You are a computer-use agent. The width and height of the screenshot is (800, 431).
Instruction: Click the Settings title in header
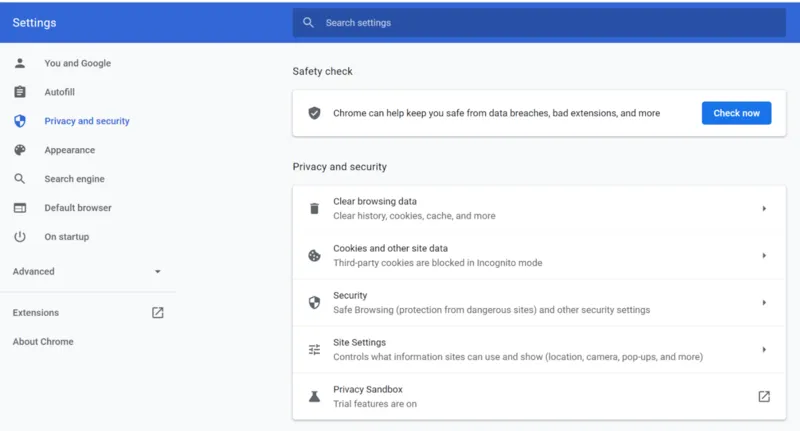(x=34, y=22)
